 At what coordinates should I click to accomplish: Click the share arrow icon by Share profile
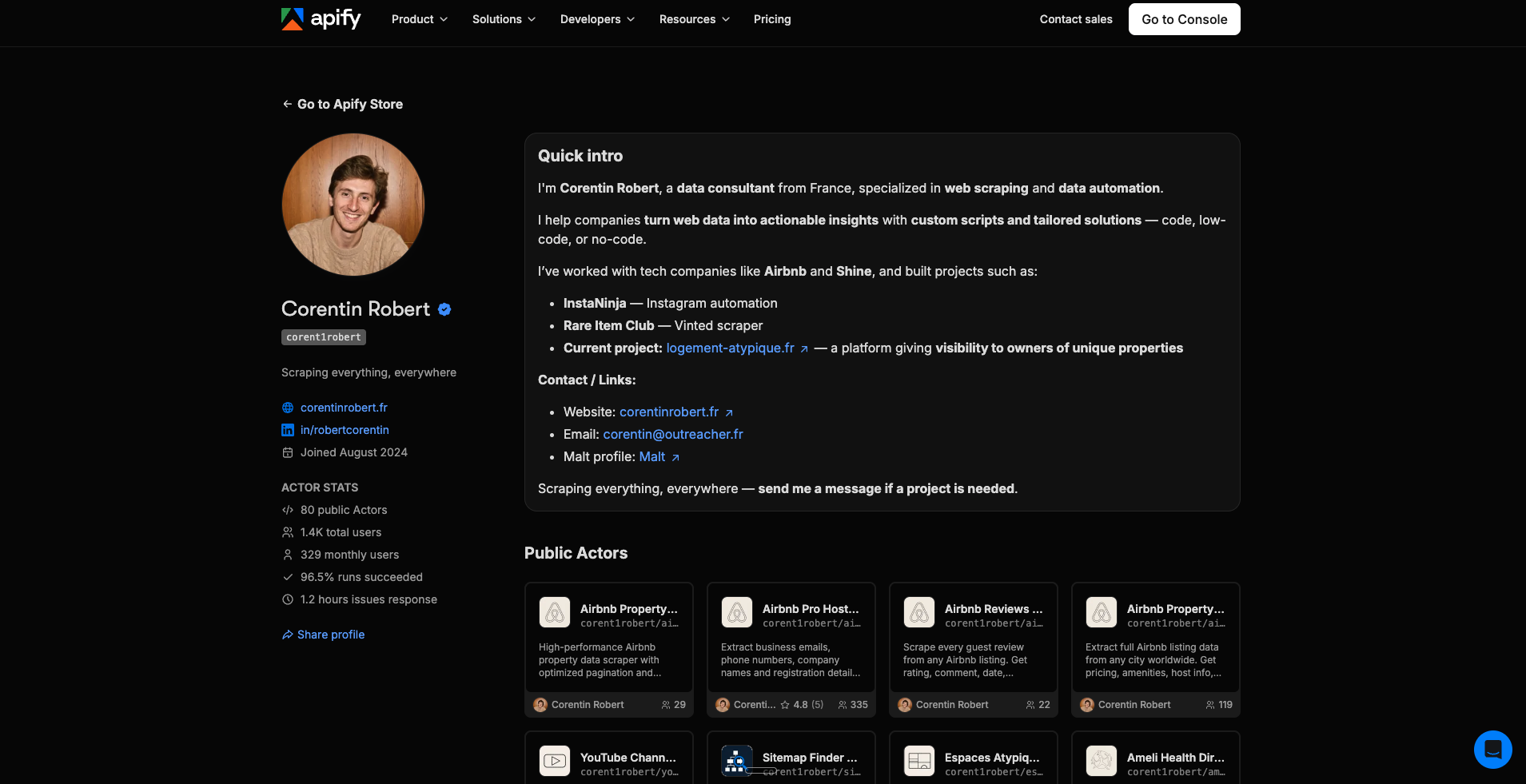click(x=288, y=635)
